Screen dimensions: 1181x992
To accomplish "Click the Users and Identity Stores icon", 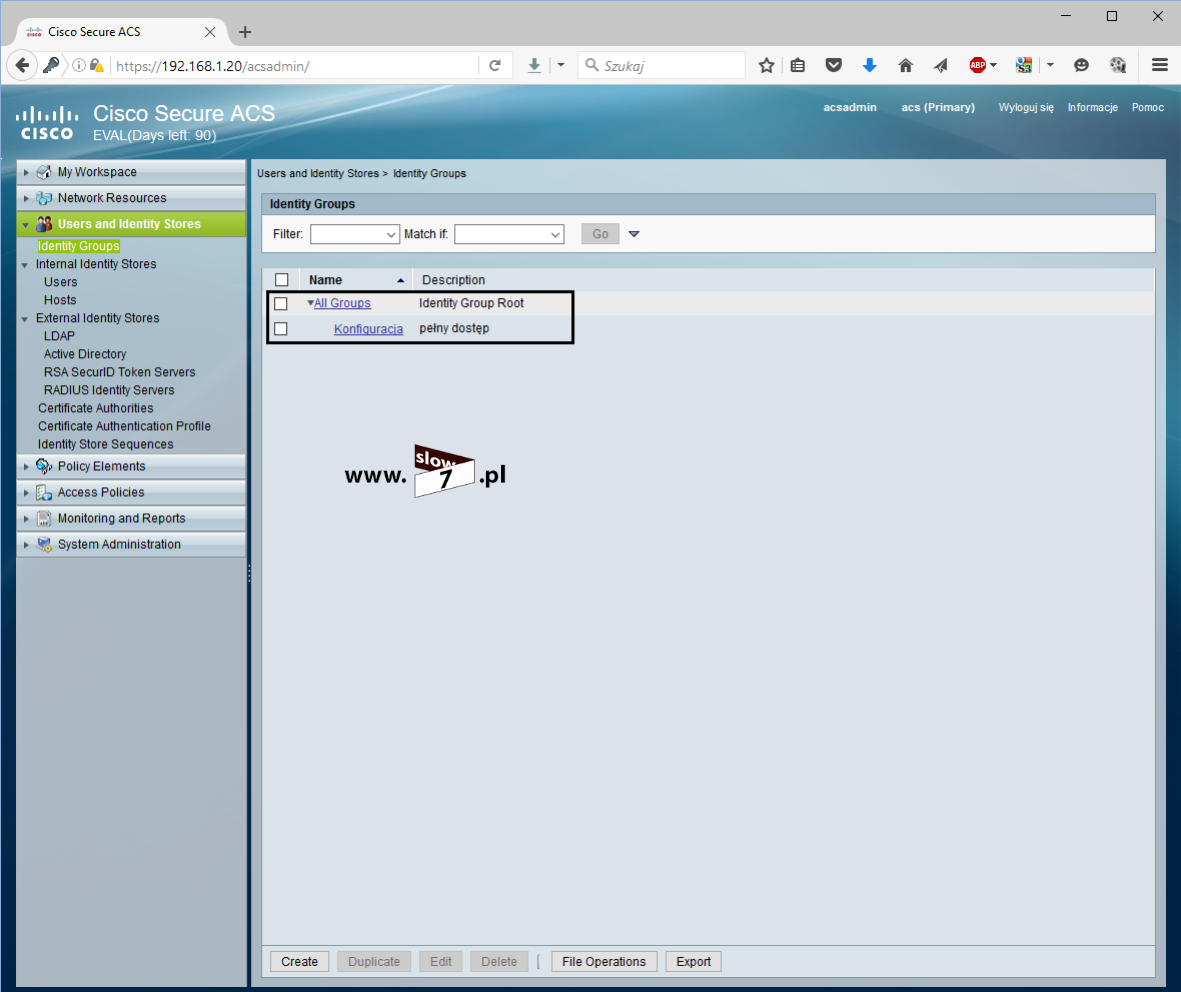I will click(x=44, y=224).
